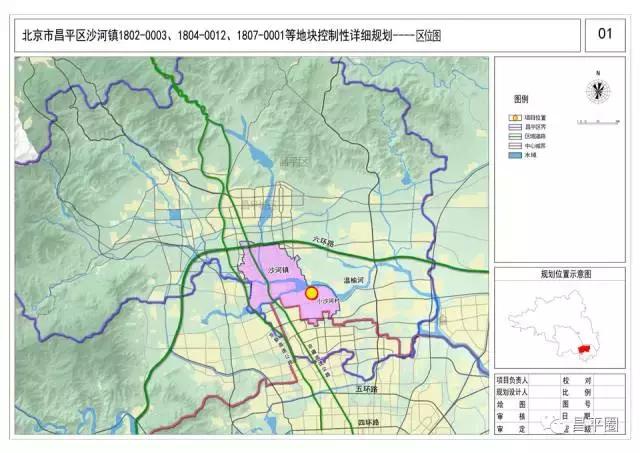Screen dimensions: 640x453
Task: Click the 小沙河村 label near the marker
Action: click(327, 301)
